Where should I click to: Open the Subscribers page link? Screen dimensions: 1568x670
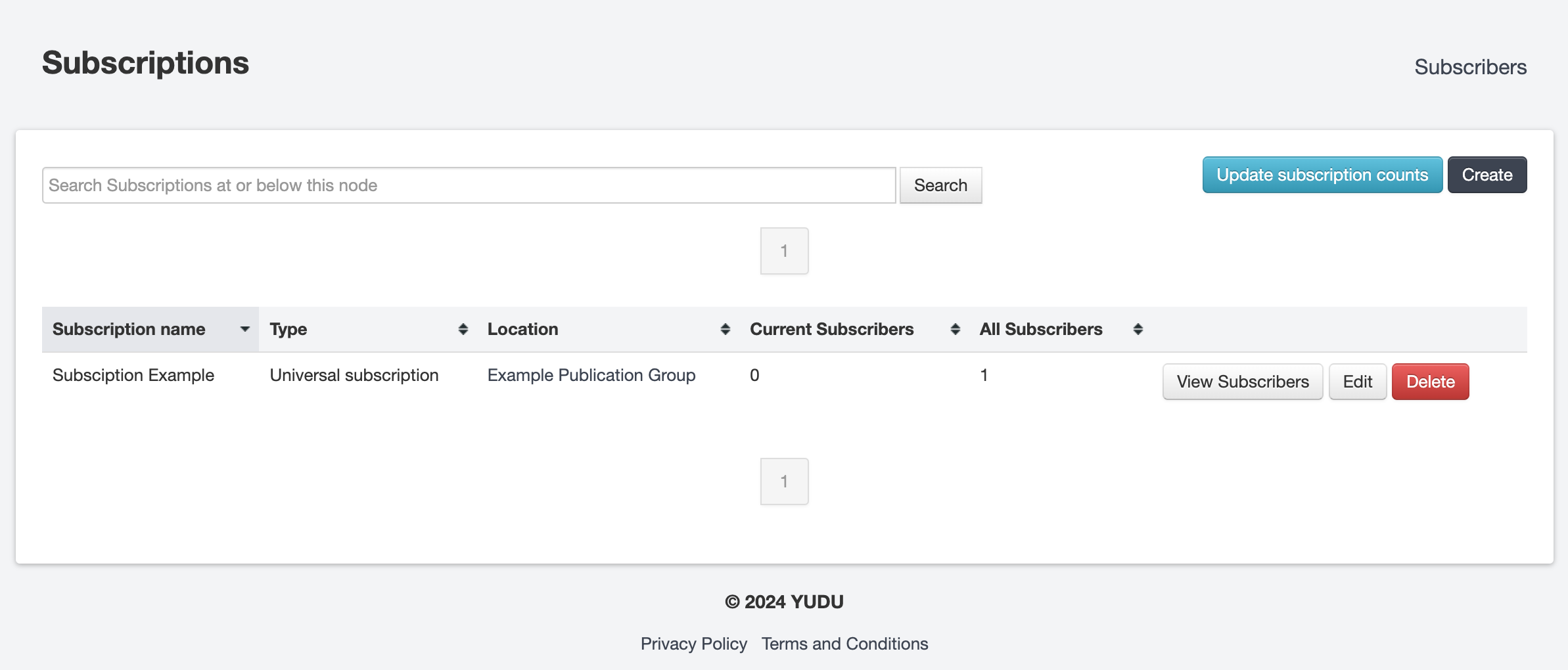1470,67
